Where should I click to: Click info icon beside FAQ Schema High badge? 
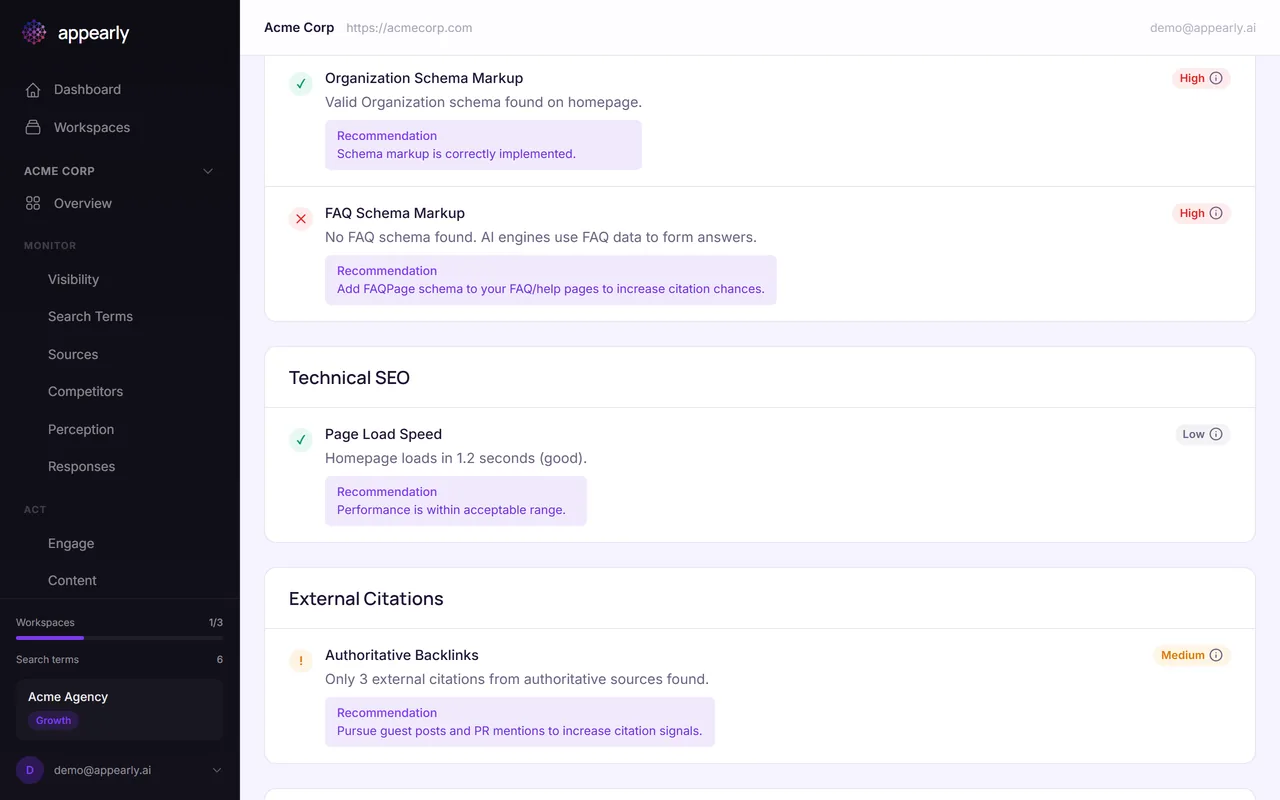tap(1216, 213)
